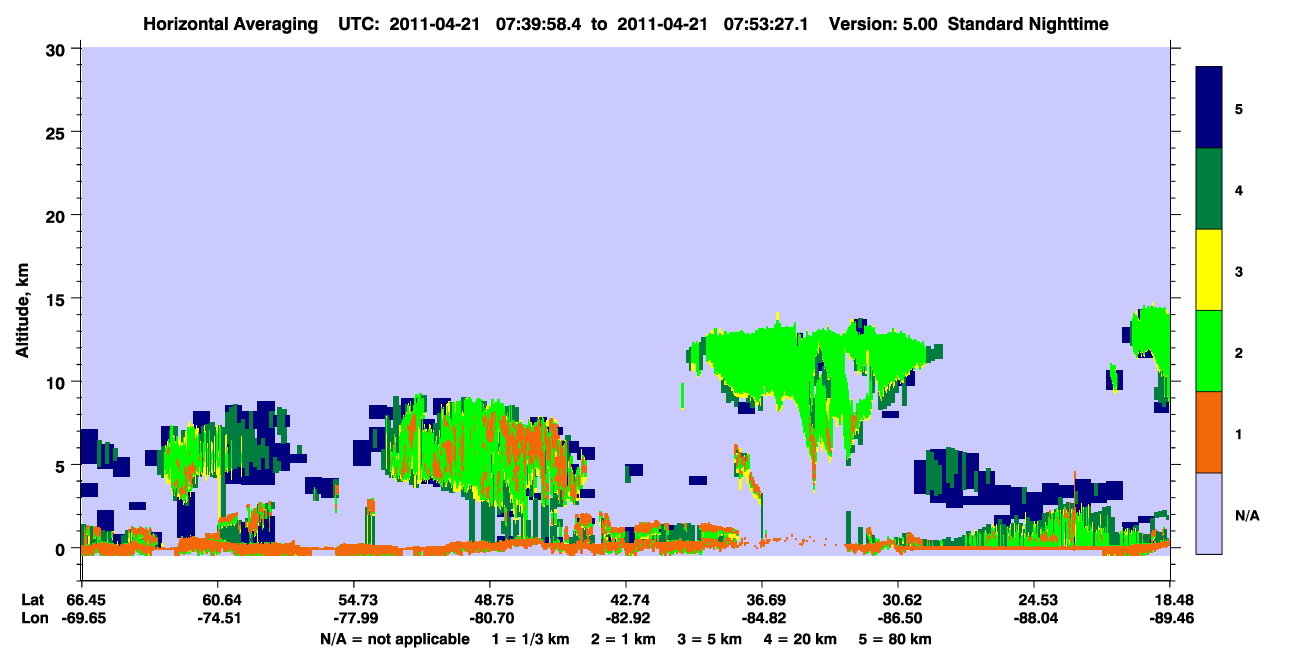
Task: Click longitude value -84.82
Action: tap(762, 618)
